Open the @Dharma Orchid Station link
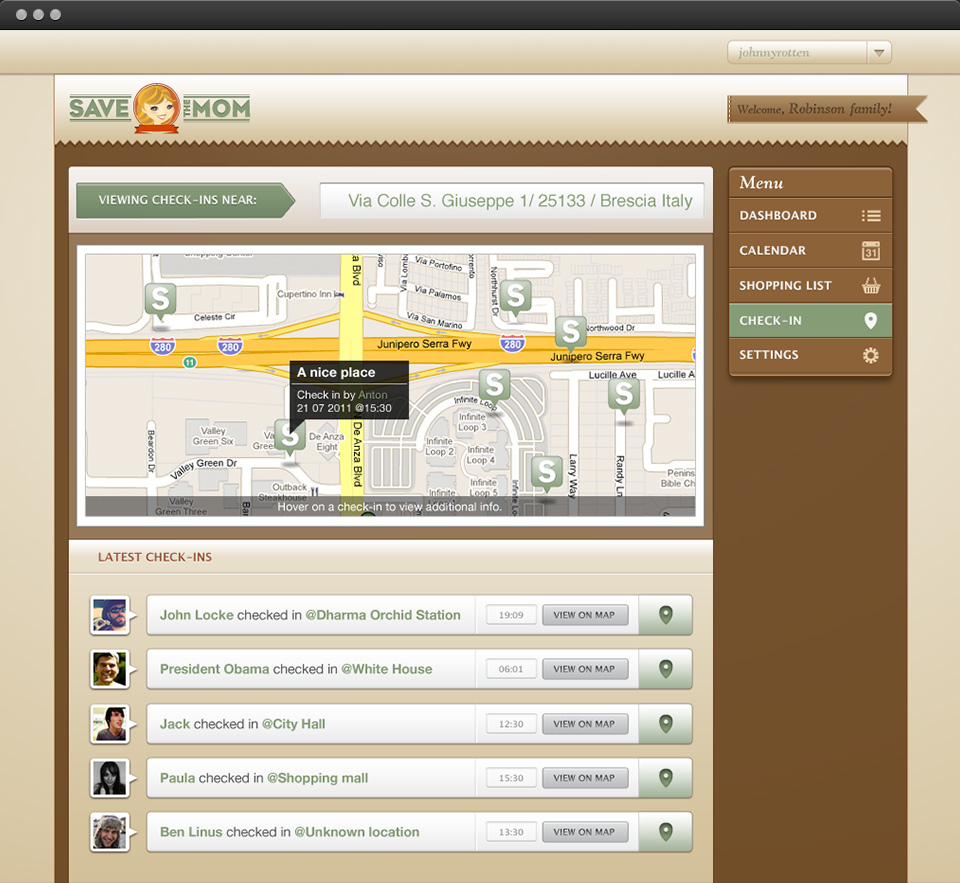This screenshot has height=883, width=960. coord(383,615)
